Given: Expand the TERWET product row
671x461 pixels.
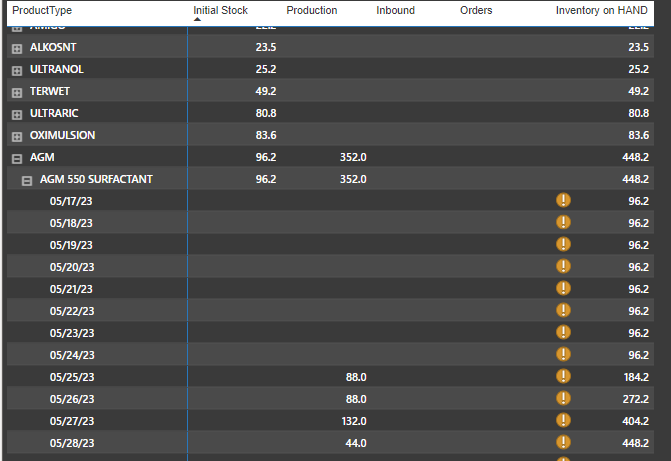Looking at the screenshot, I should (17, 92).
